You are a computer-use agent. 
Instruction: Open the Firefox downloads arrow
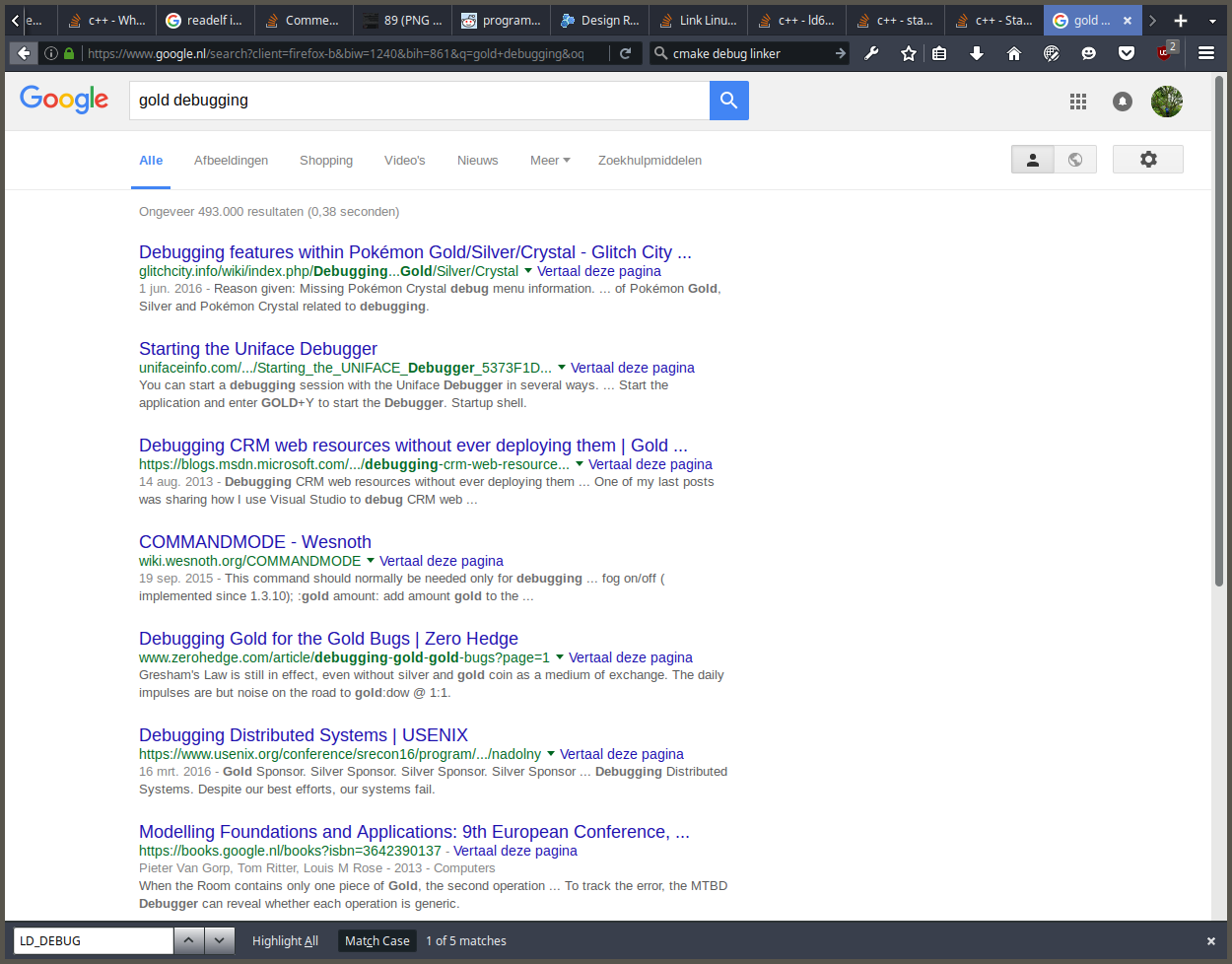[x=976, y=53]
